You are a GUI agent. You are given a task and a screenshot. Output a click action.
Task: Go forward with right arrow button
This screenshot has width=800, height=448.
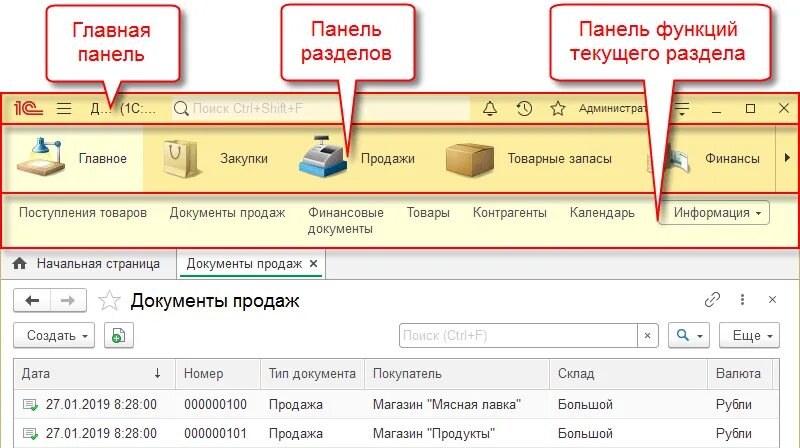pos(68,301)
